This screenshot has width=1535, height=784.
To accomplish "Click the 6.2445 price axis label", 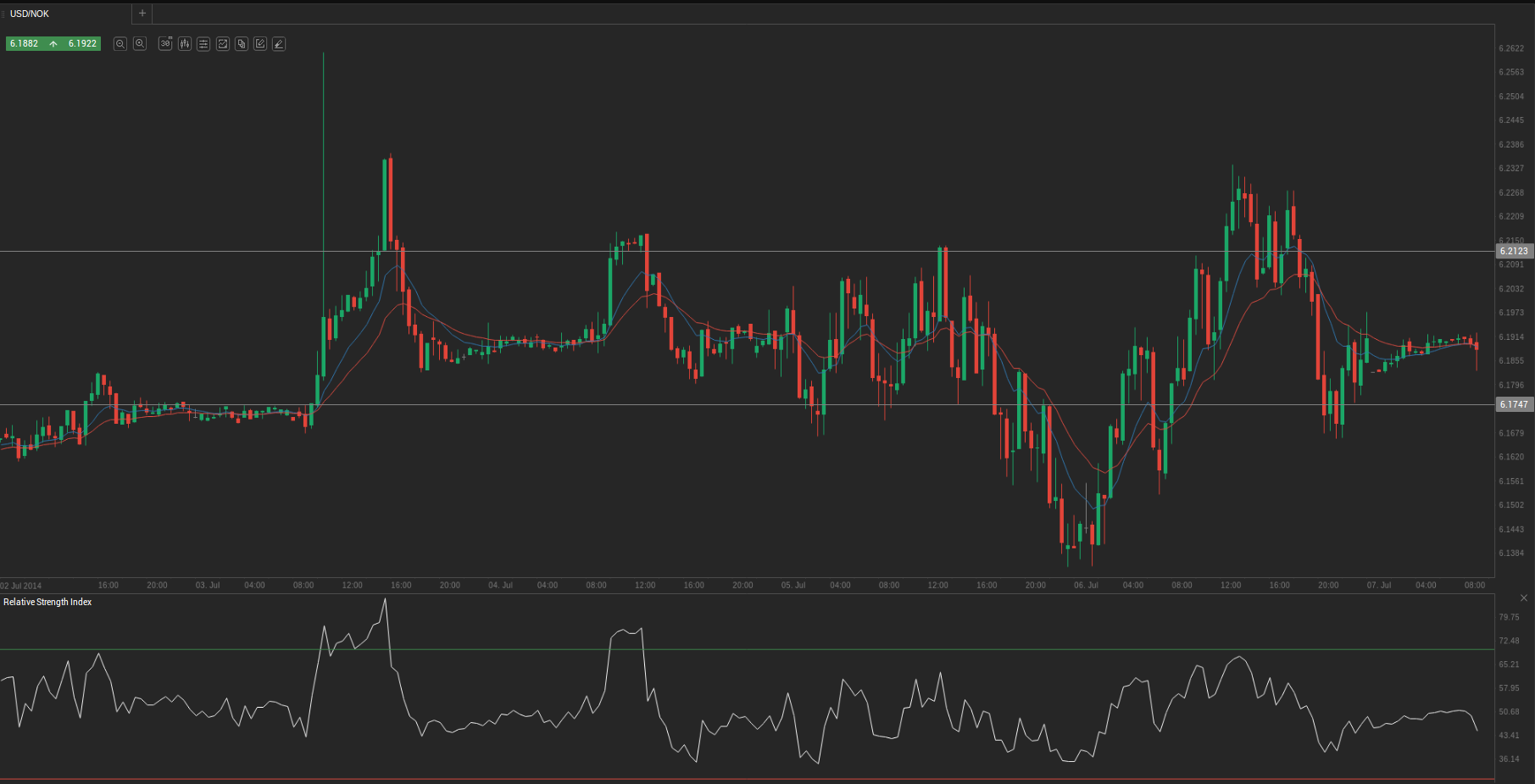I will 1511,120.
